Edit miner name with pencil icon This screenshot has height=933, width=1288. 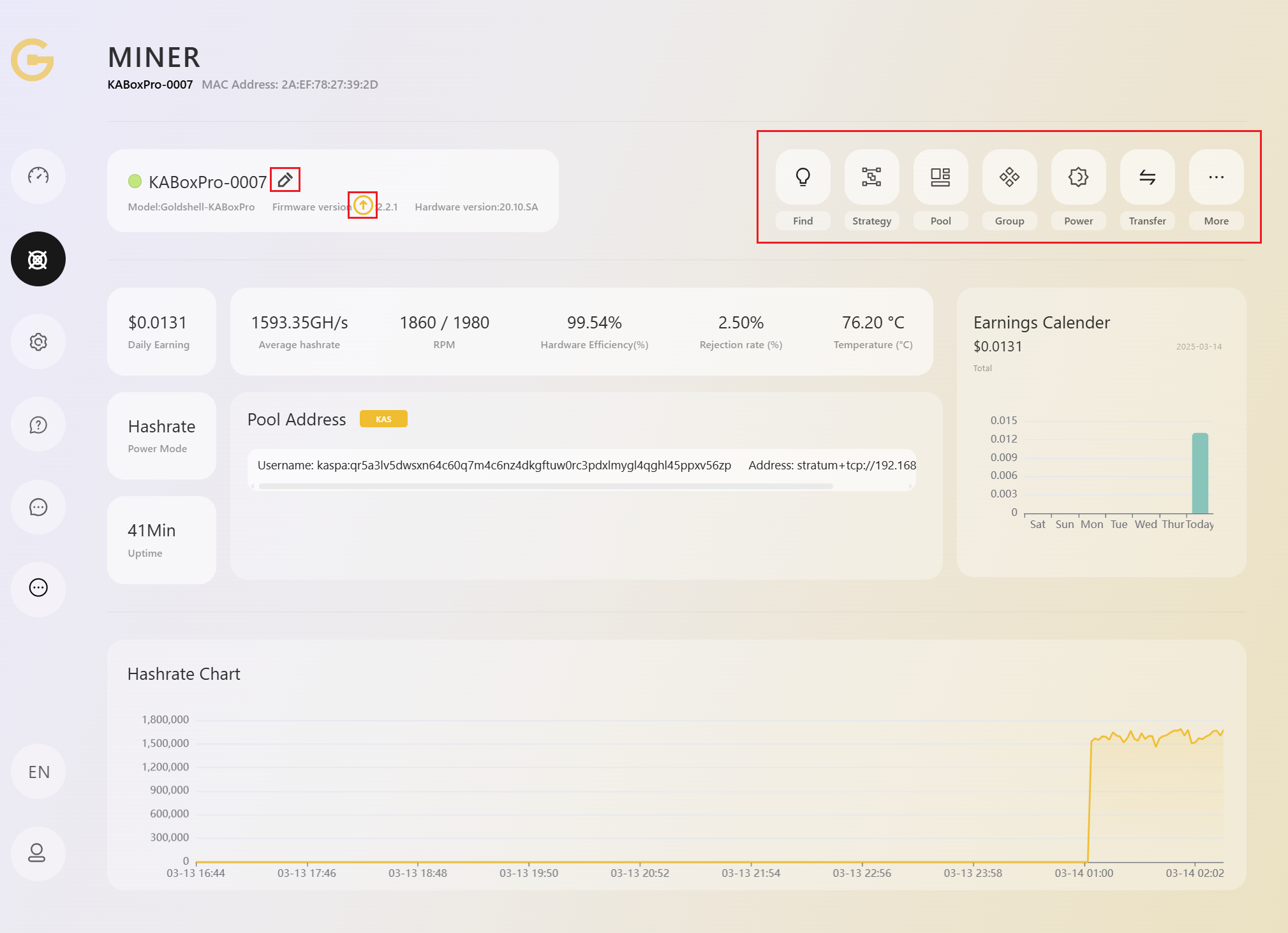pos(285,180)
